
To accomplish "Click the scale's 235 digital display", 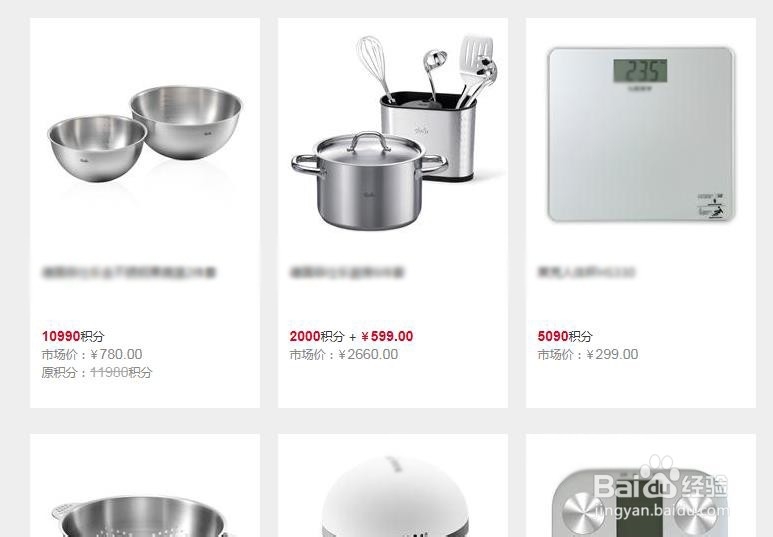I will click(640, 71).
